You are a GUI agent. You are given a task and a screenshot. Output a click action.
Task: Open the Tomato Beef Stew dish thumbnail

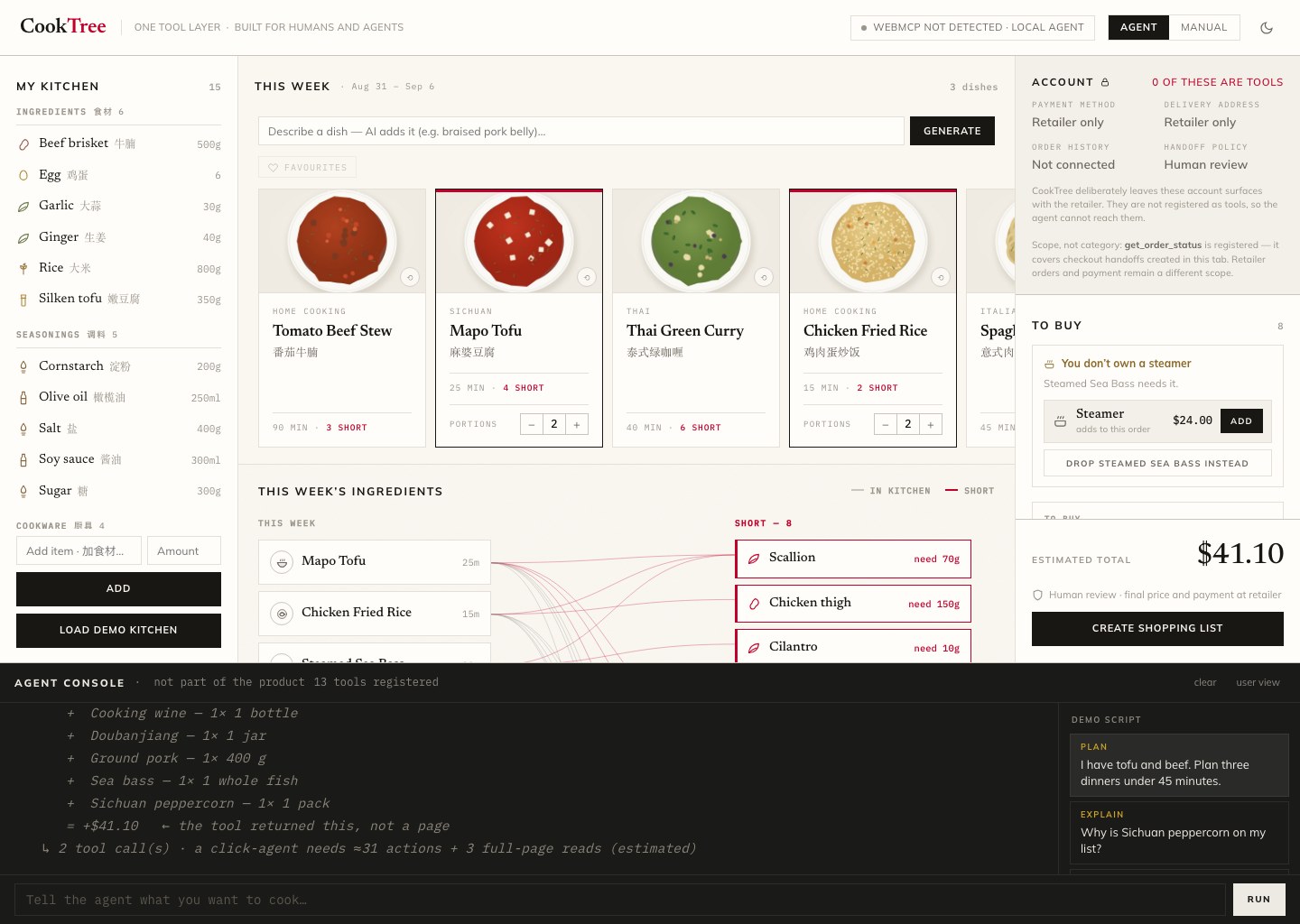tap(342, 241)
